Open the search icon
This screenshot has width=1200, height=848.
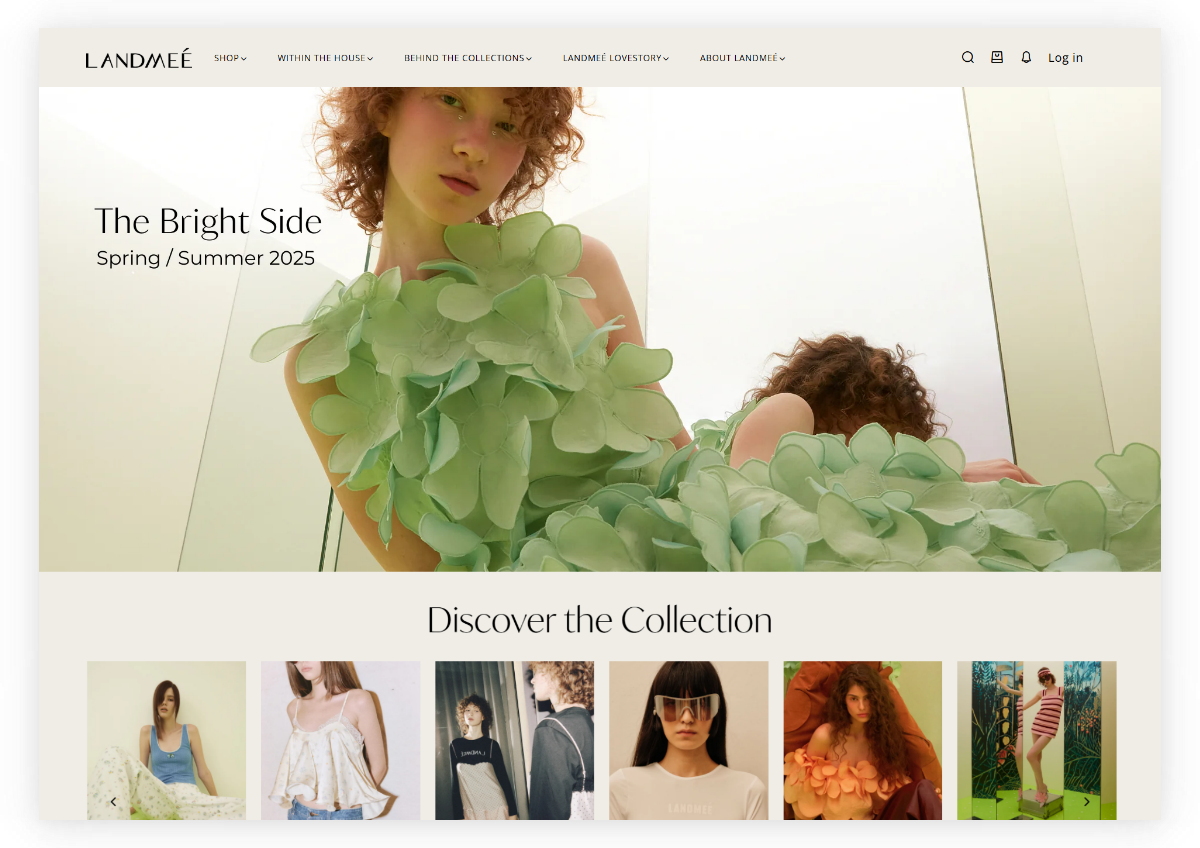[x=967, y=57]
